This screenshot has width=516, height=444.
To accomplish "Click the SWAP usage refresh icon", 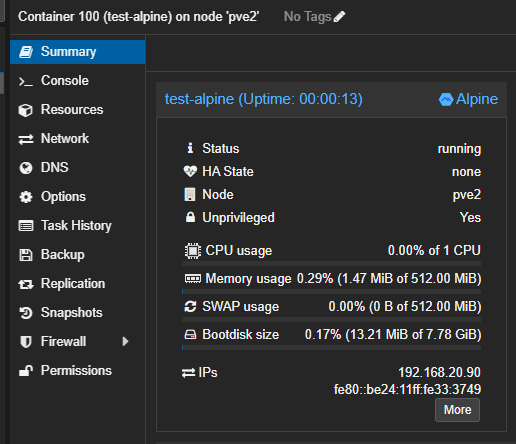I will point(190,307).
